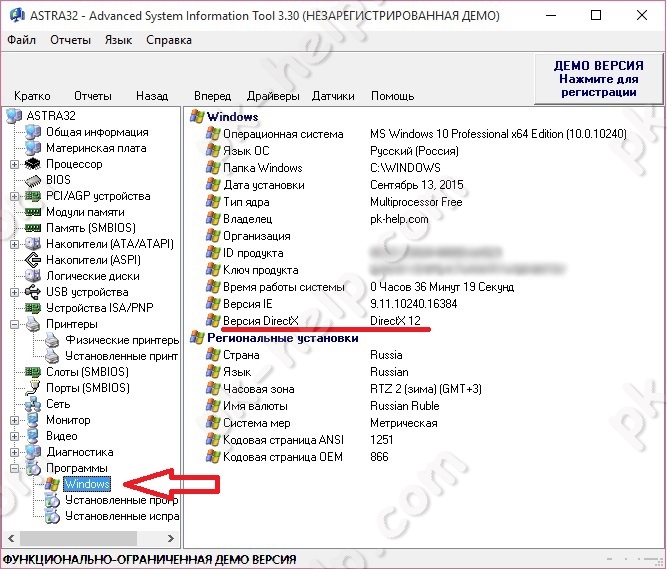Viewport: 667px width, 569px height.
Task: Click the tree scrollbar left arrow
Action: click(x=11, y=538)
